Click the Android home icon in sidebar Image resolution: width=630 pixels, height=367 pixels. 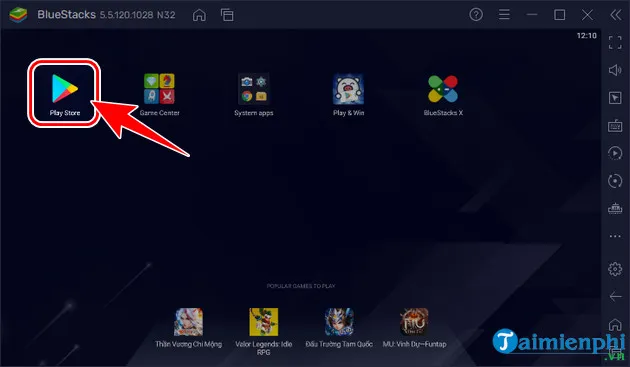pos(615,324)
